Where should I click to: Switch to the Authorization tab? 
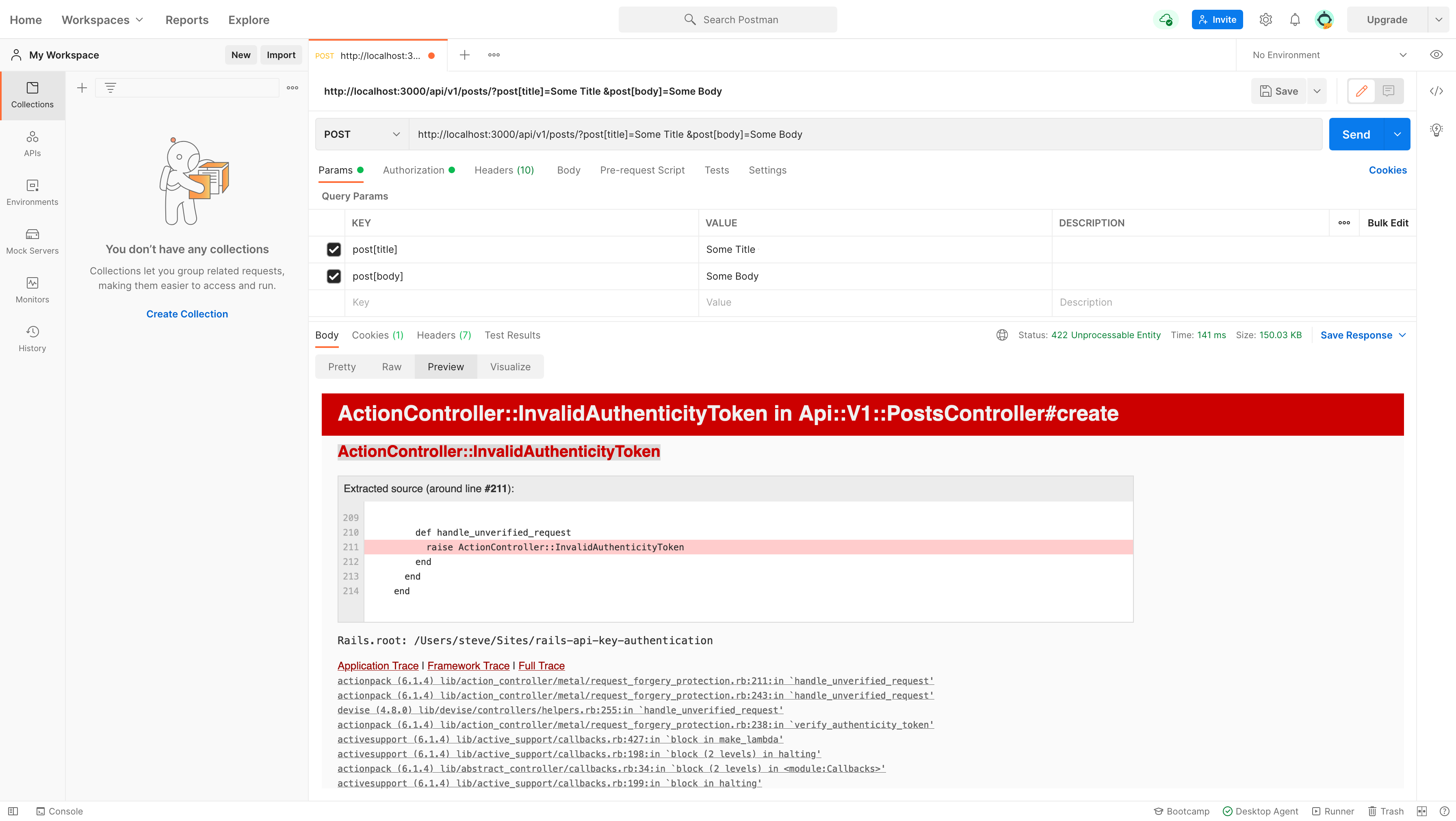(x=419, y=170)
